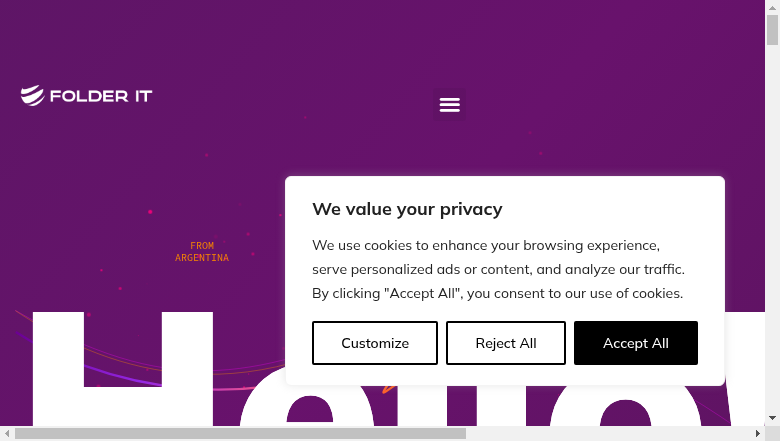Click the "We value your privacy" heading
780x441 pixels.
click(407, 209)
